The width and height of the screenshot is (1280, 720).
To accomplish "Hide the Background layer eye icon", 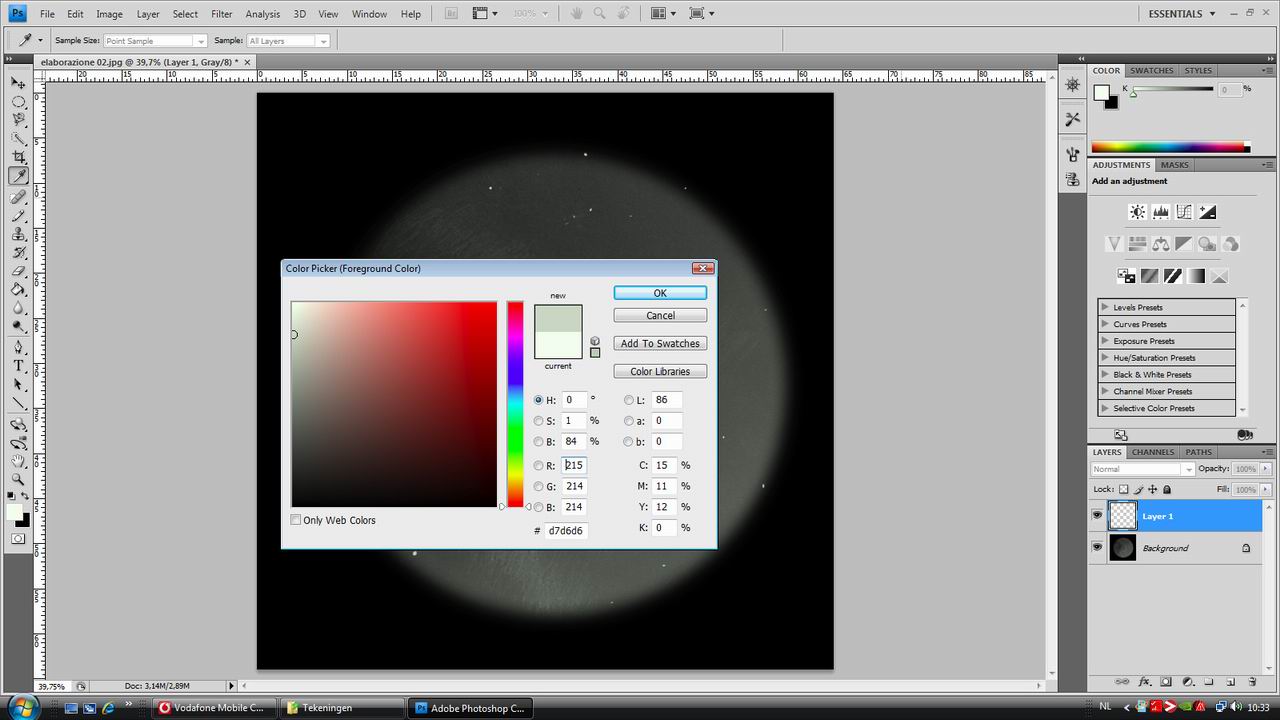I will click(x=1097, y=548).
